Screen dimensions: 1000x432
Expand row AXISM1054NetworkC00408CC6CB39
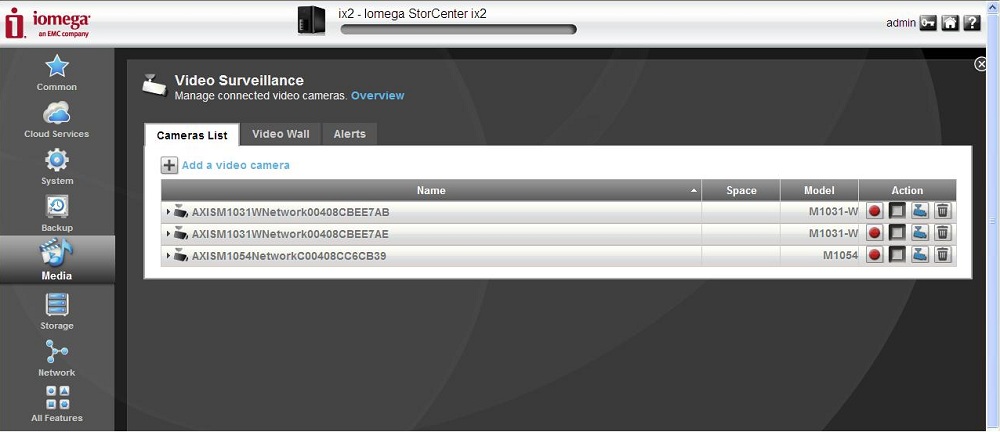tap(168, 256)
